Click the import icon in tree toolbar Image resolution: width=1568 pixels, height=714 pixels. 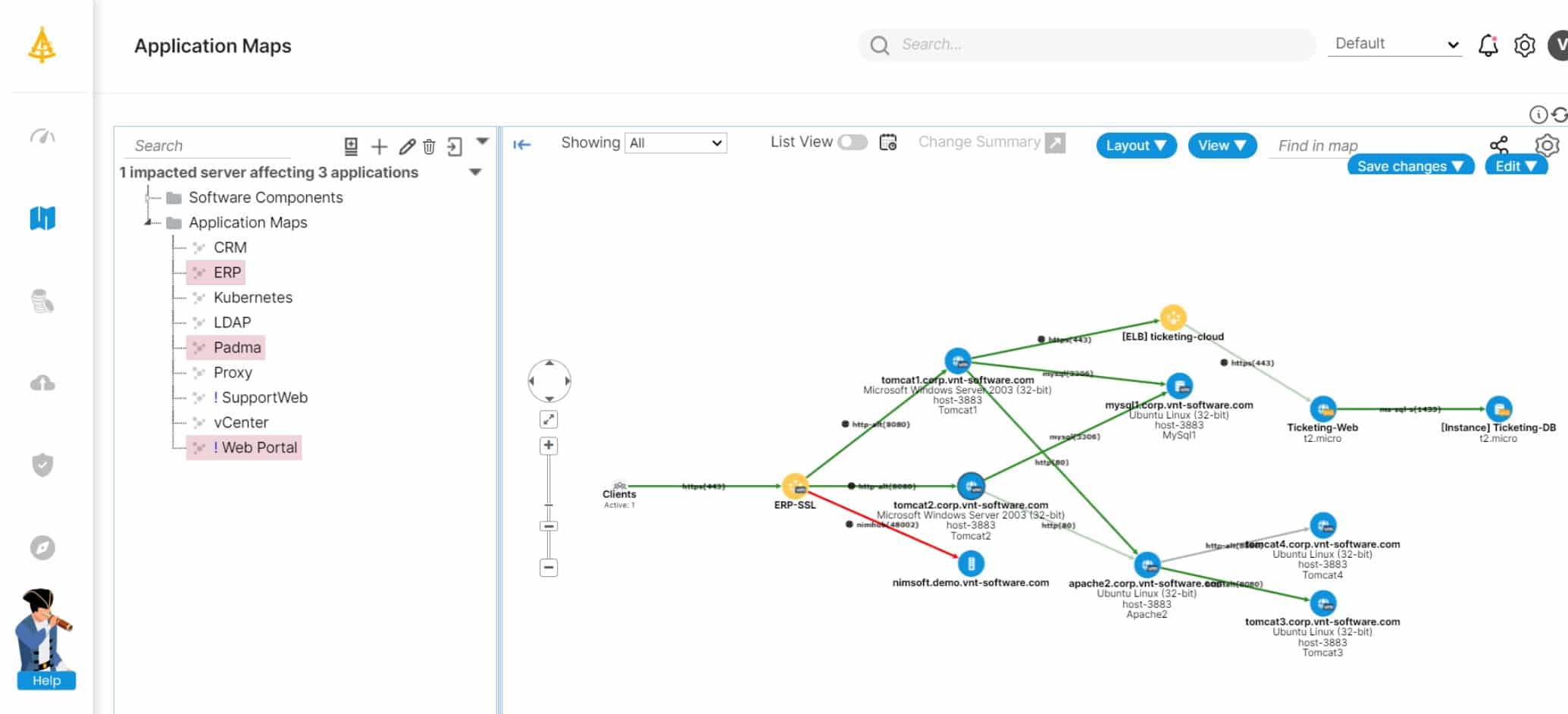tap(351, 146)
